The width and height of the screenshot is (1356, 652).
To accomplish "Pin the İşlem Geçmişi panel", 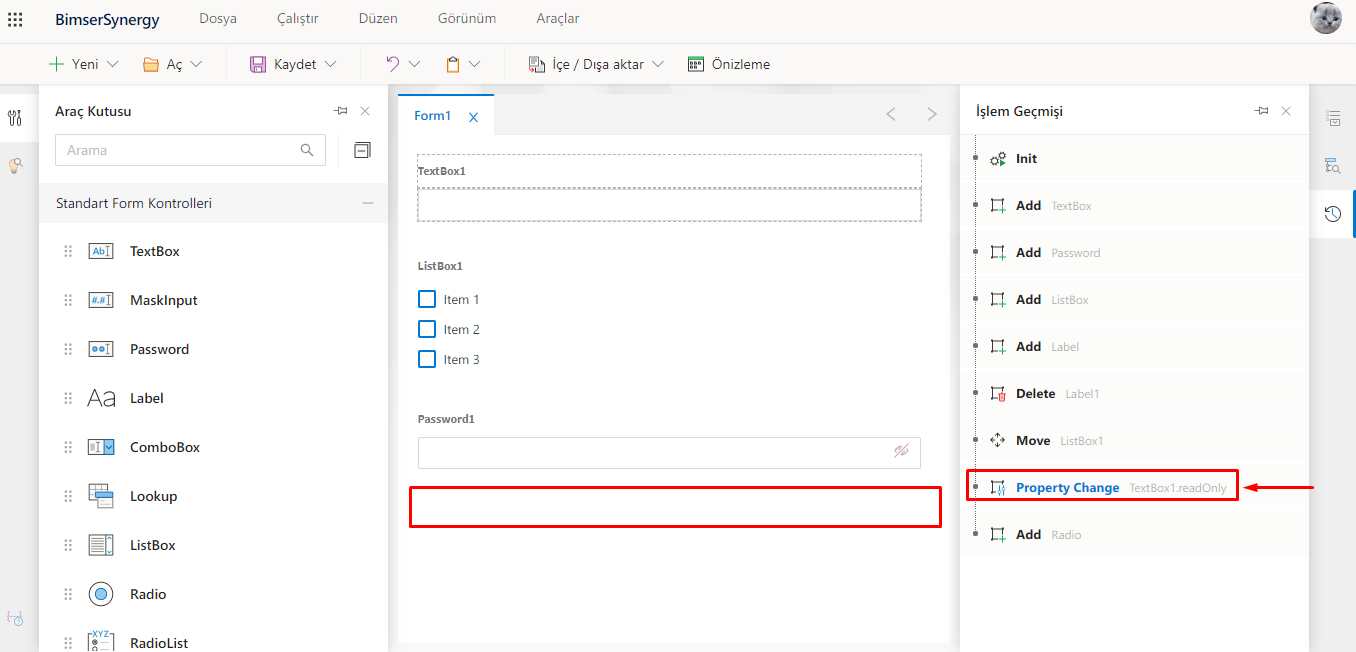I will [x=1261, y=111].
